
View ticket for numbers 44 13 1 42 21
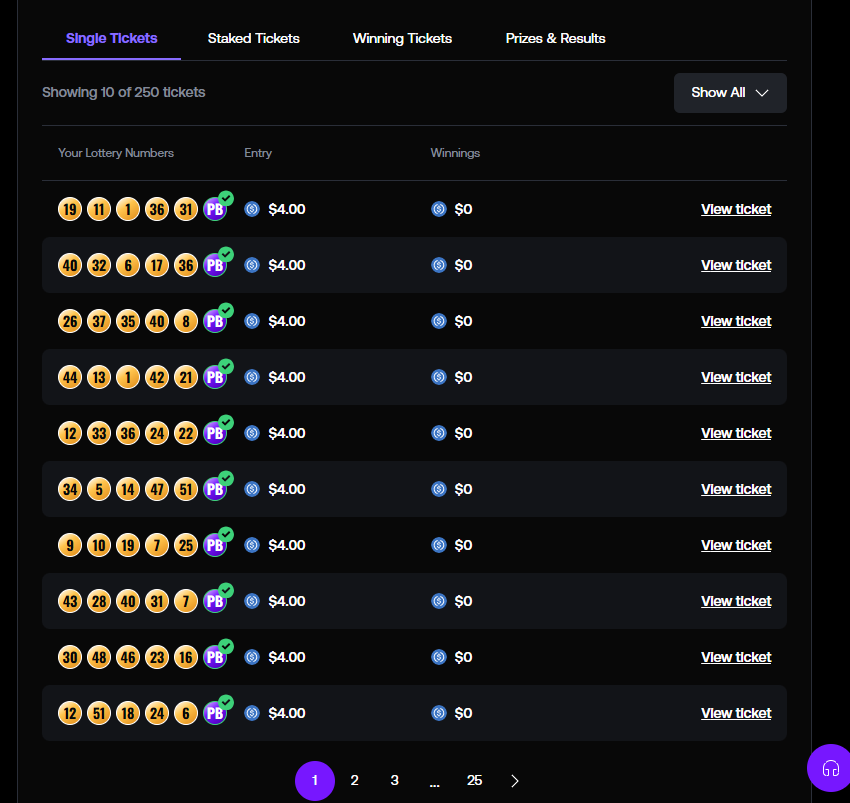736,377
